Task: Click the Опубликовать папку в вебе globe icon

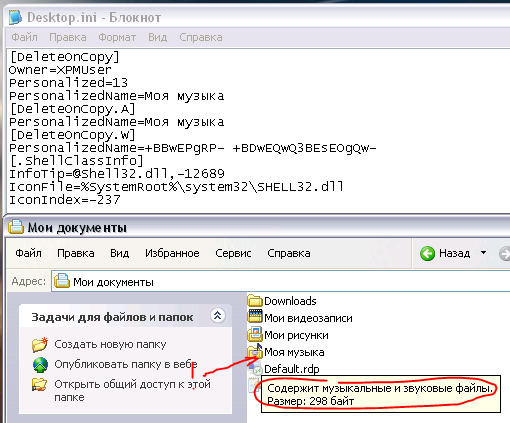Action: click(x=40, y=365)
